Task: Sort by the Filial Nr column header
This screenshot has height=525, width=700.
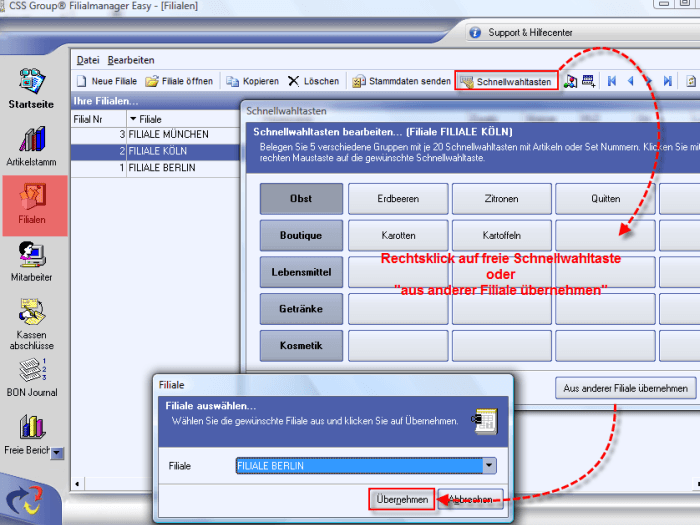Action: coord(99,119)
